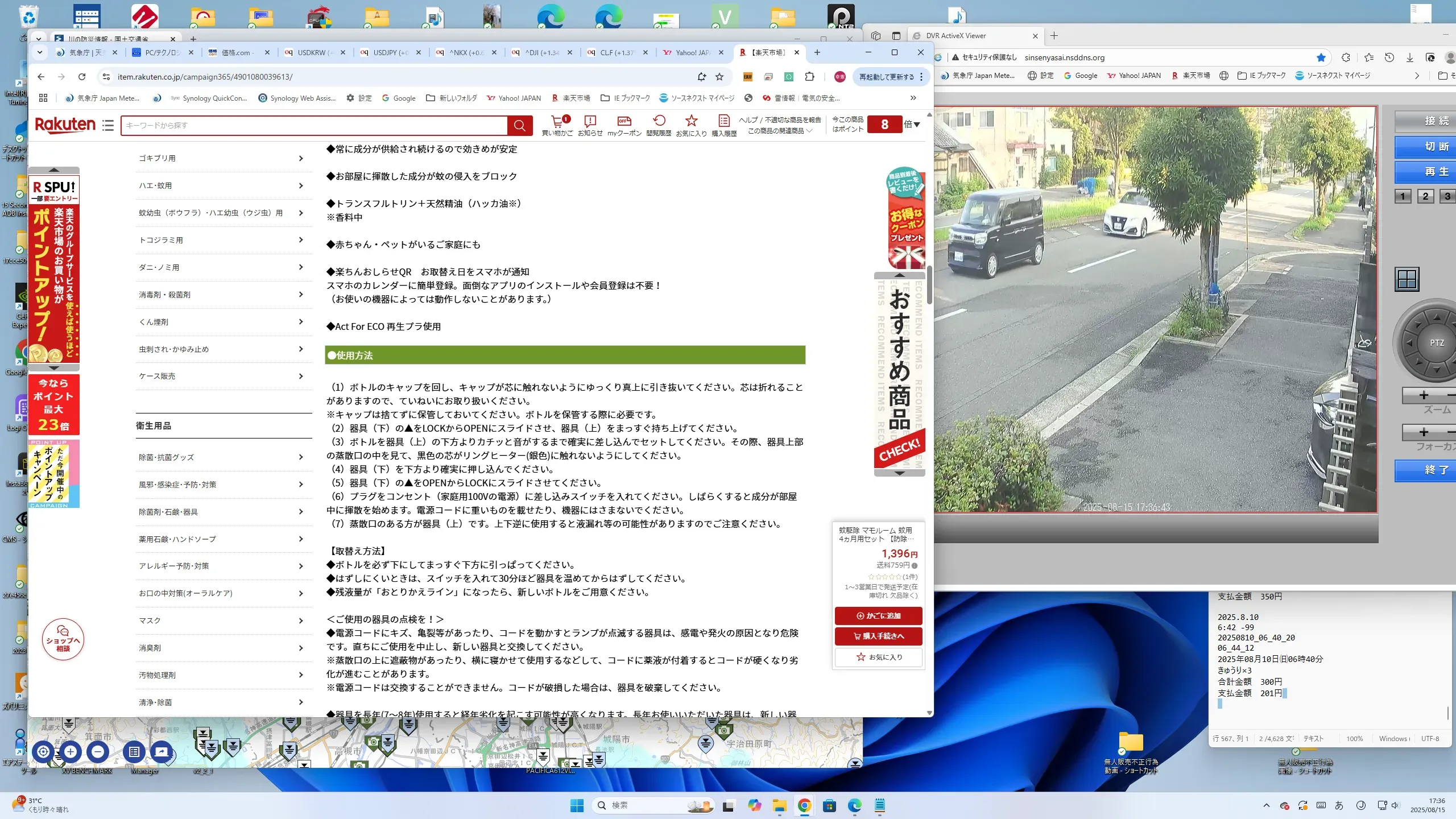Open Rakuten hamburger category menu
1456x819 pixels.
point(108,125)
